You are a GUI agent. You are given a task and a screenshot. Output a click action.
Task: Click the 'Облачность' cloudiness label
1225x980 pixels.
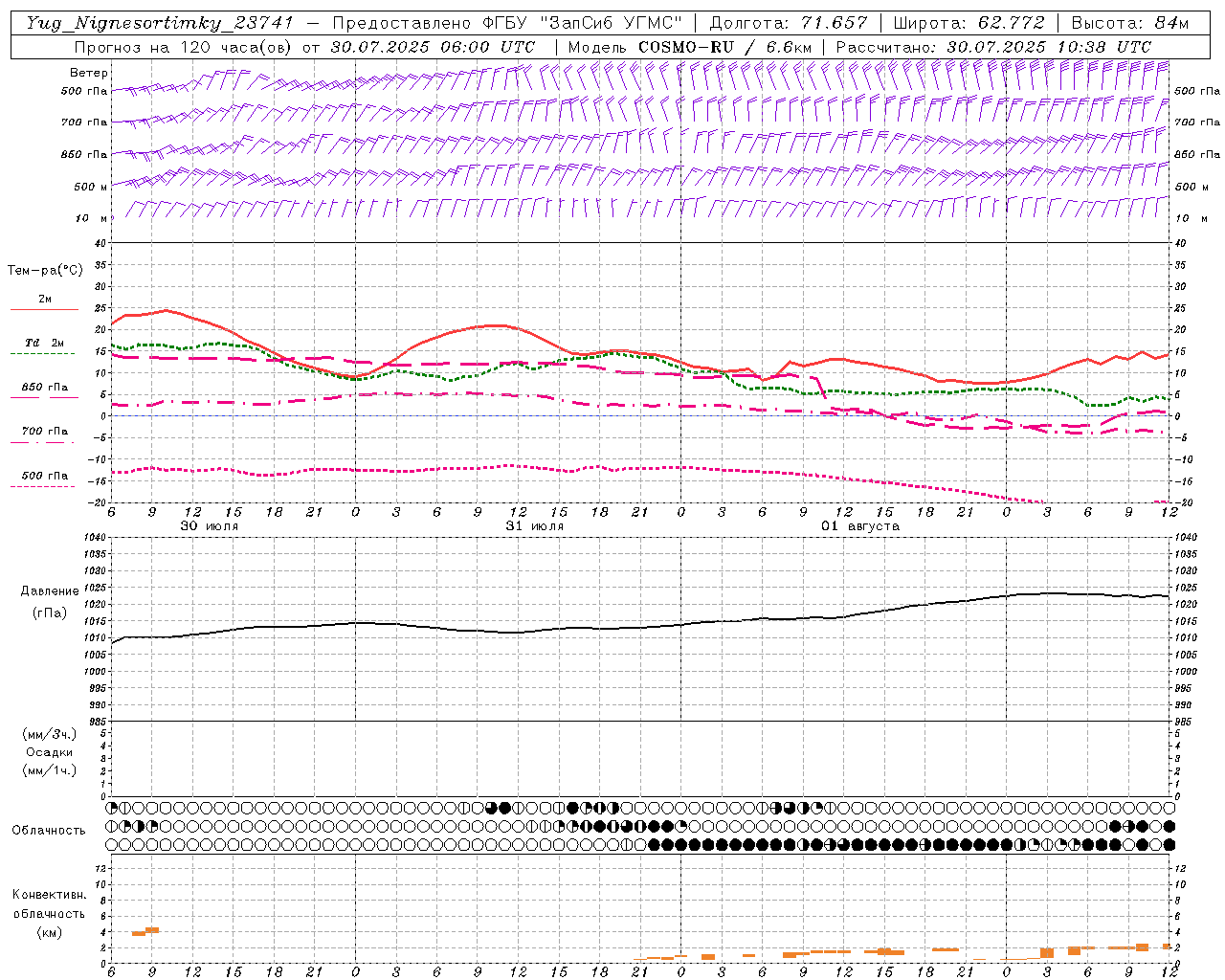[x=49, y=830]
